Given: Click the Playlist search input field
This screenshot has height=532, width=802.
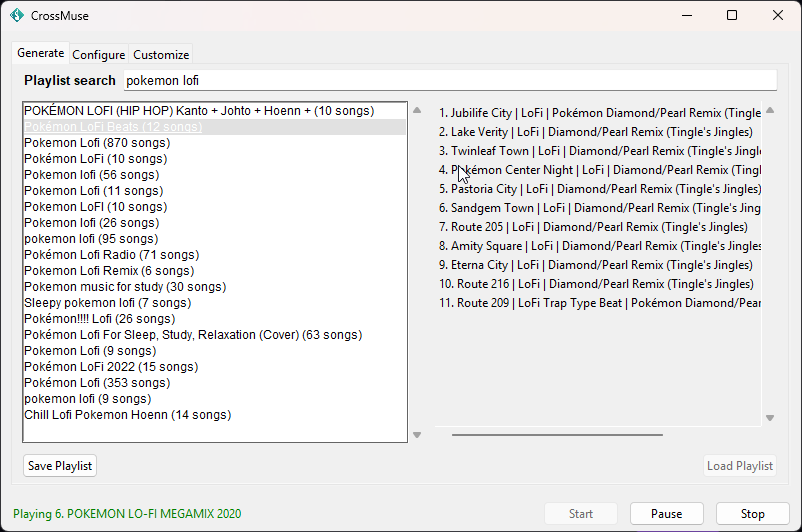Looking at the screenshot, I should tap(450, 80).
